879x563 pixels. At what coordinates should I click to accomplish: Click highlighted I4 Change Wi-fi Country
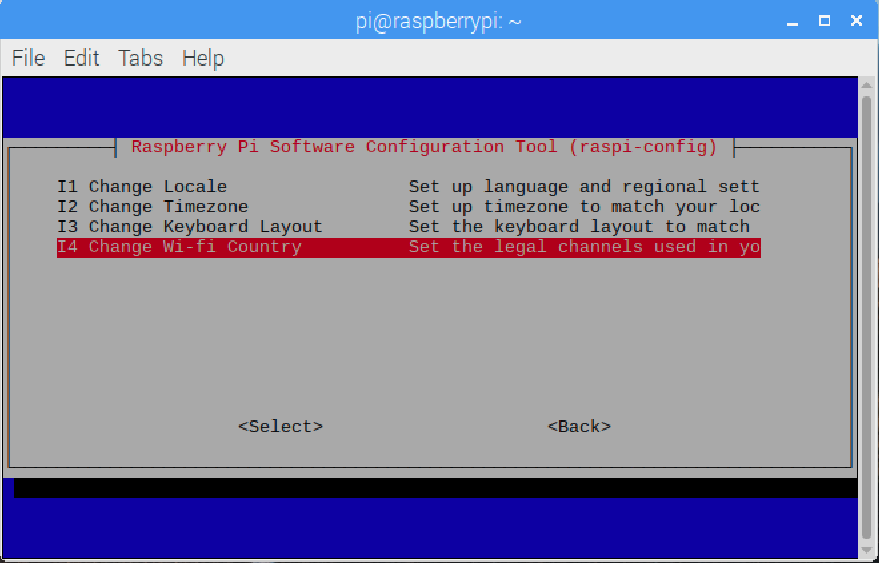[x=179, y=246]
